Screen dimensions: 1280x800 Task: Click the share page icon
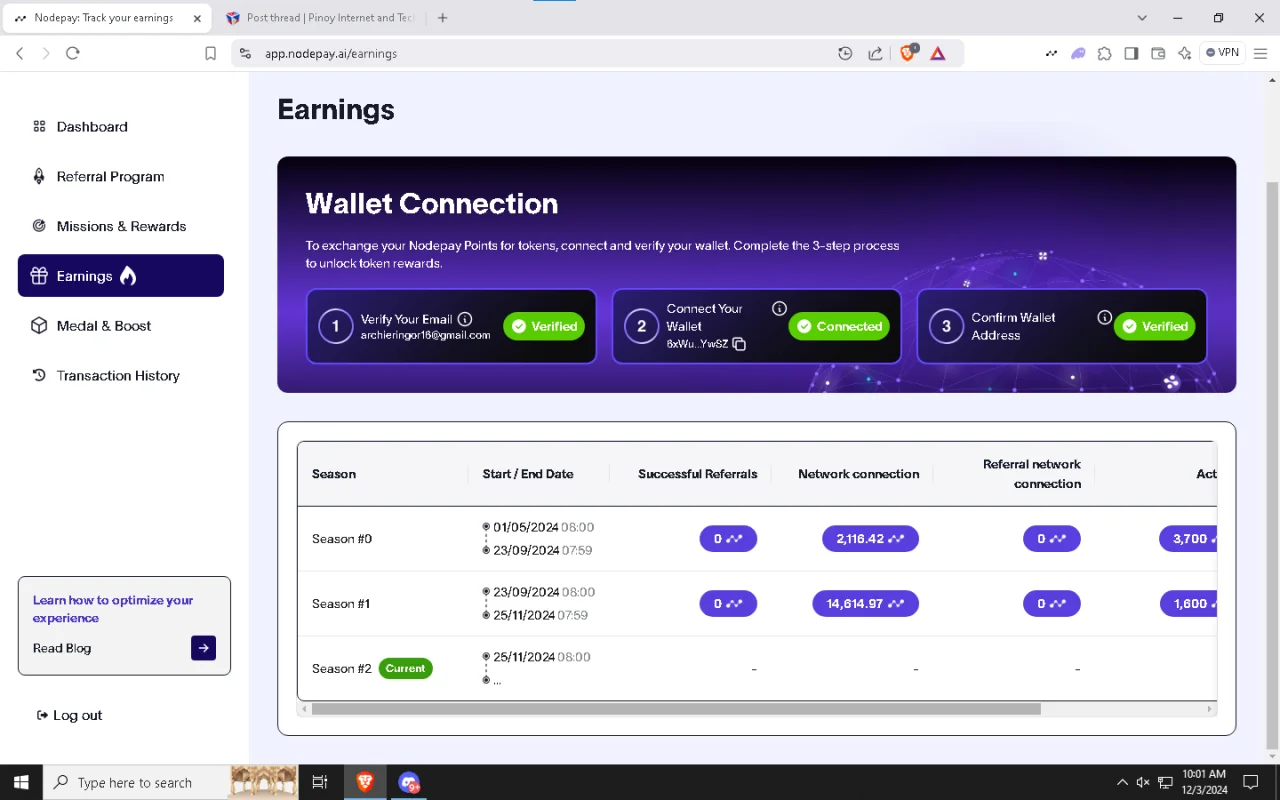[x=875, y=54]
